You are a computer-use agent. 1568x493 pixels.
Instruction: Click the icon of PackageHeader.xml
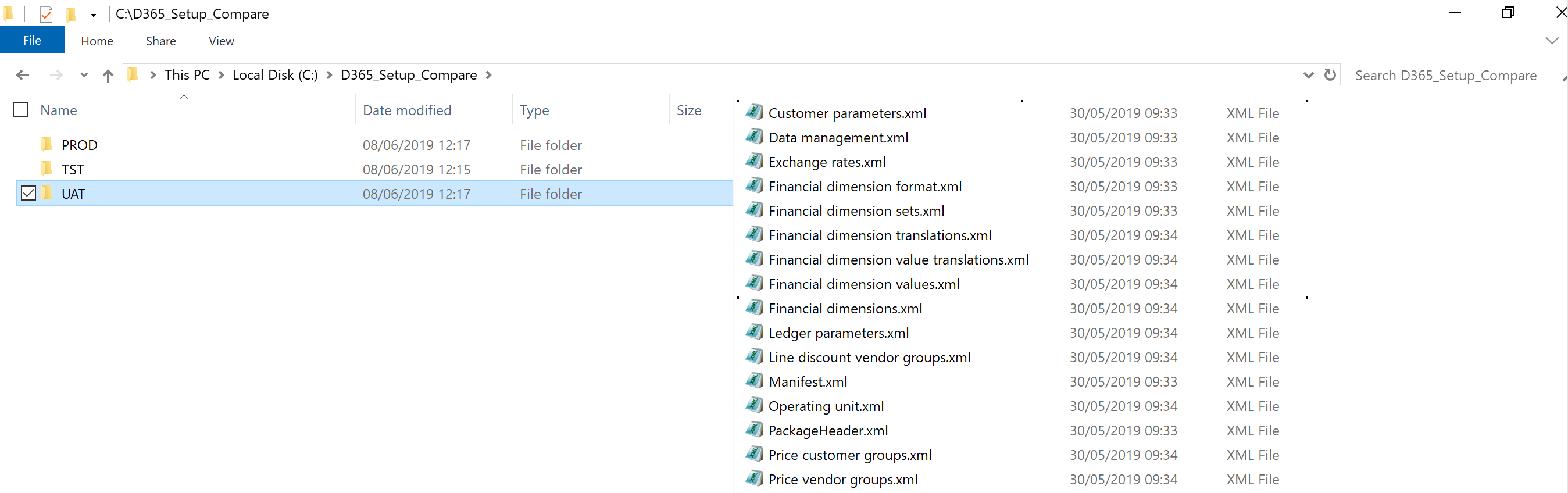(754, 429)
